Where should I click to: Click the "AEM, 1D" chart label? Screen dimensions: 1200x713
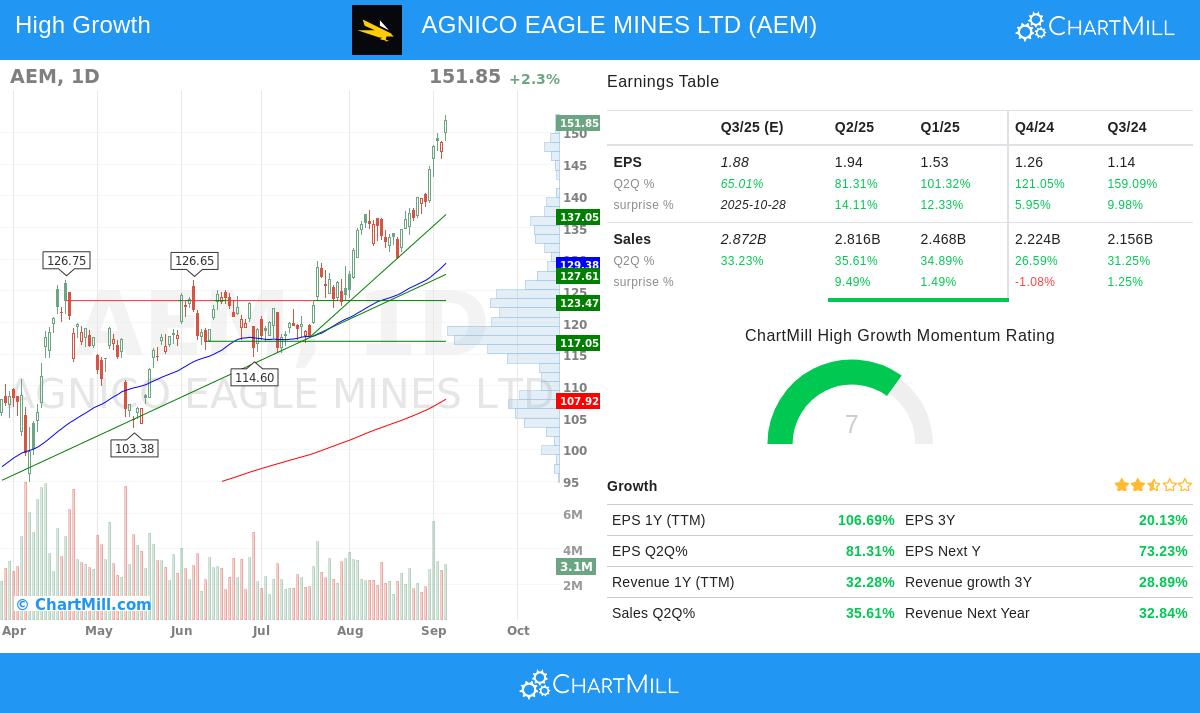55,76
